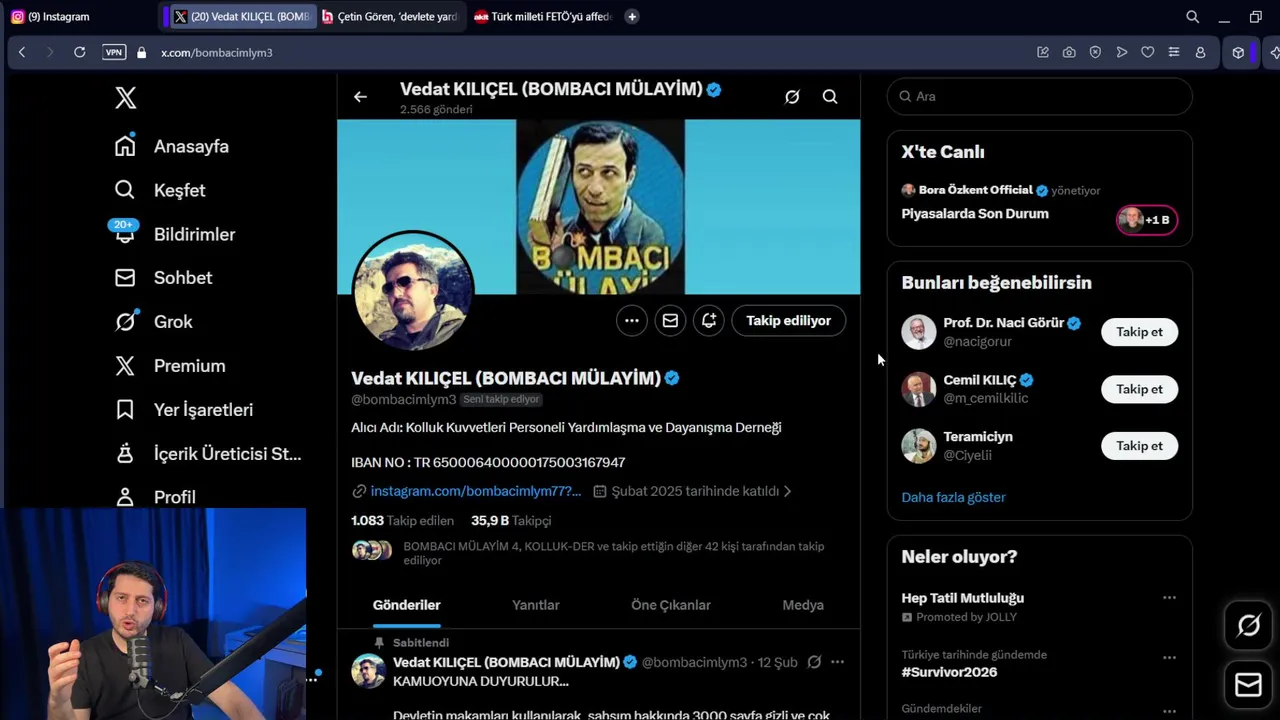The height and width of the screenshot is (720, 1280).
Task: Switch to Türk milleti FETÖ'yü browser tab
Action: (542, 16)
